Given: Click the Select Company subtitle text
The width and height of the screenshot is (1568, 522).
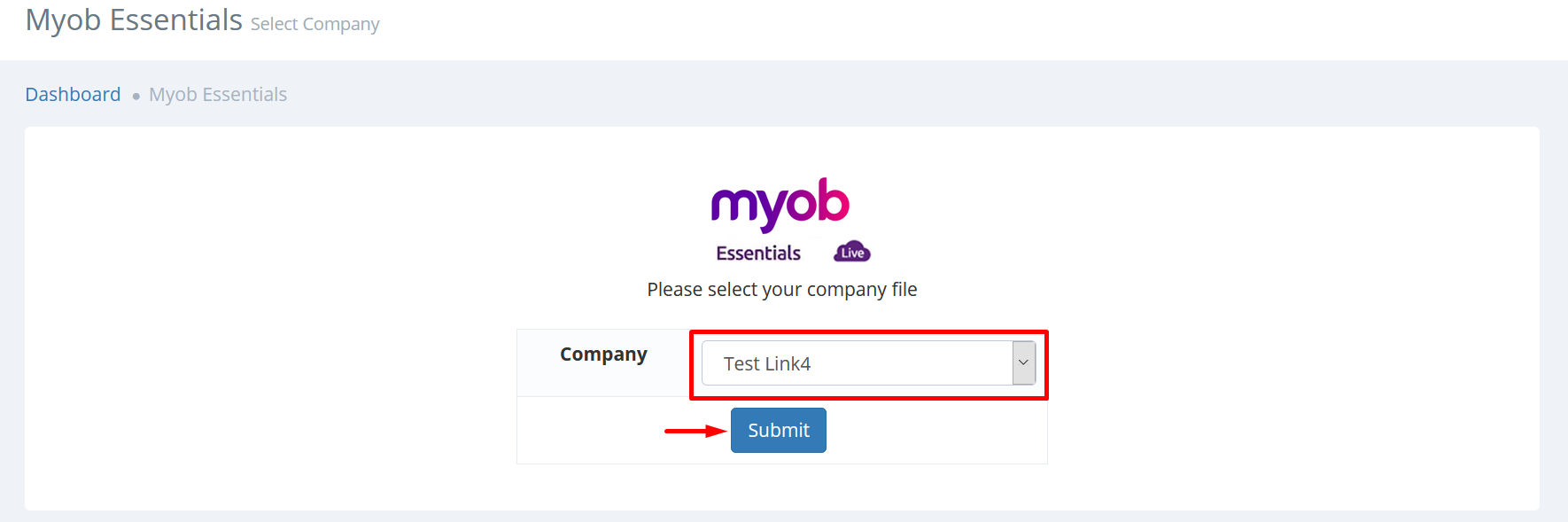Looking at the screenshot, I should coord(314,24).
